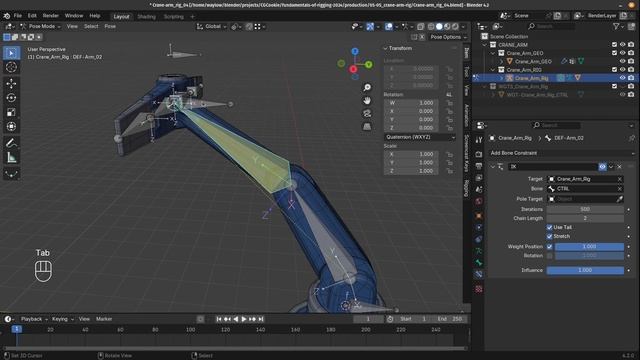Switch to the Scripting workspace tab
Viewport: 640px width, 360px height.
point(173,17)
